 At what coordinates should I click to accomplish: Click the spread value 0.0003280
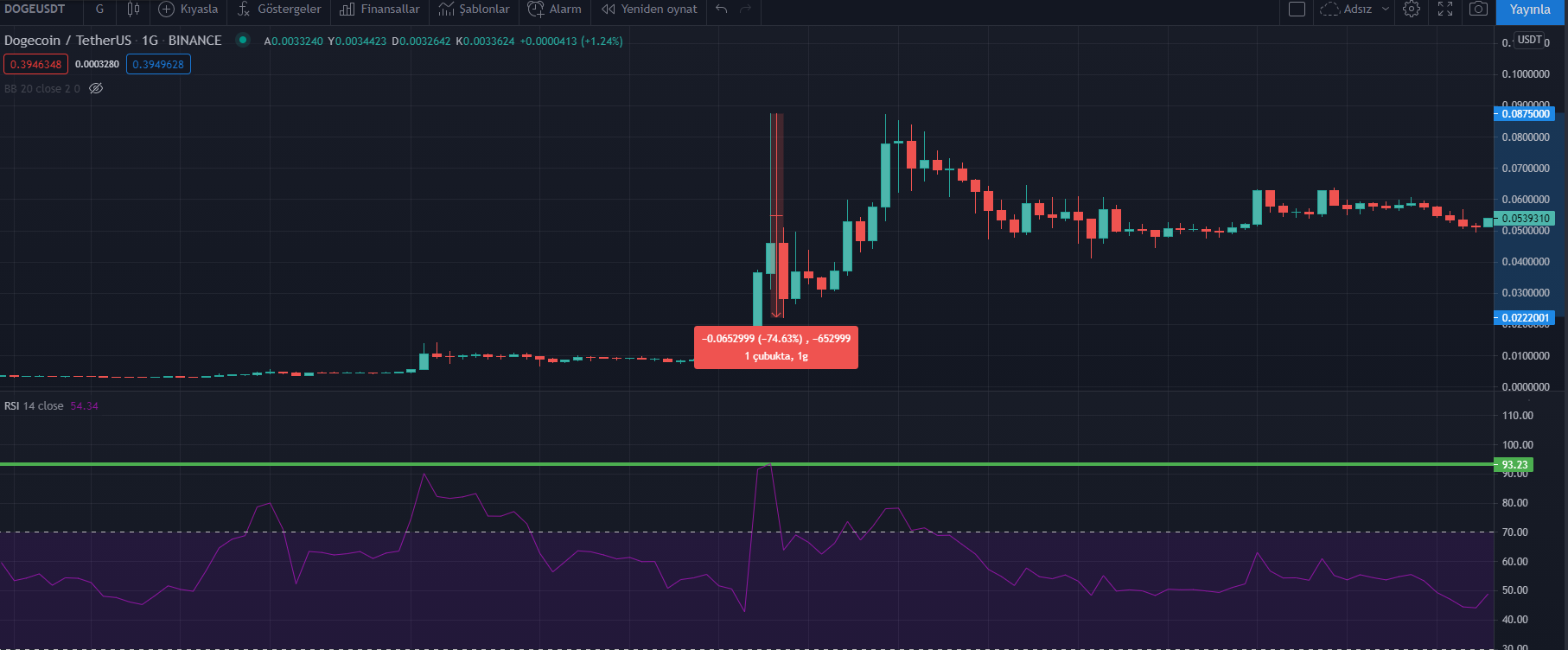coord(97,64)
